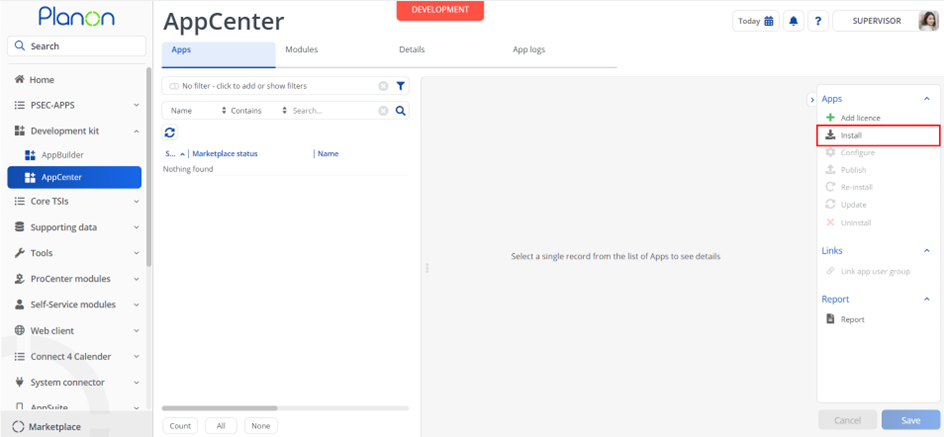Open notifications bell

point(793,21)
